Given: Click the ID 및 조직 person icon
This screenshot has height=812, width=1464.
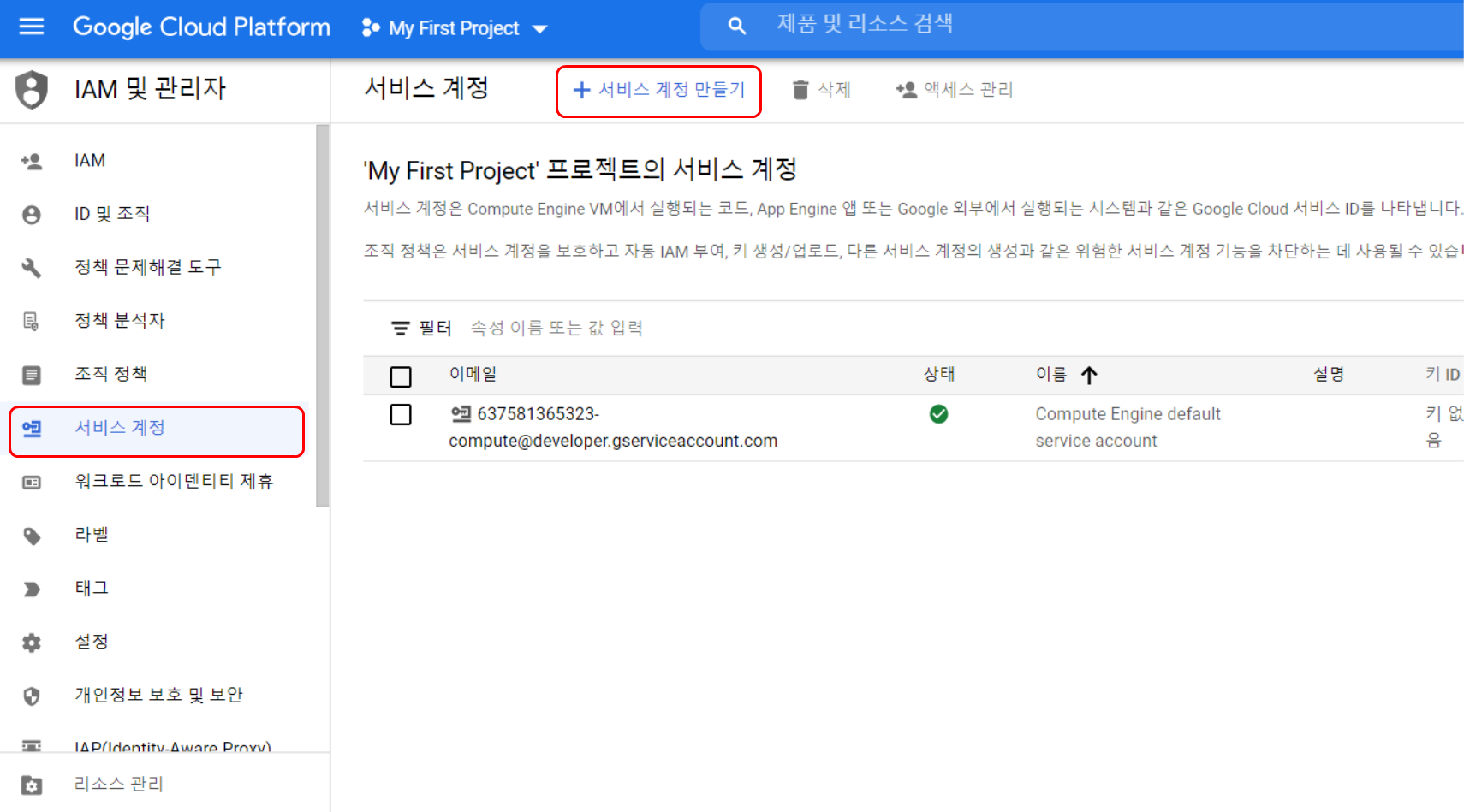Looking at the screenshot, I should click(x=32, y=215).
